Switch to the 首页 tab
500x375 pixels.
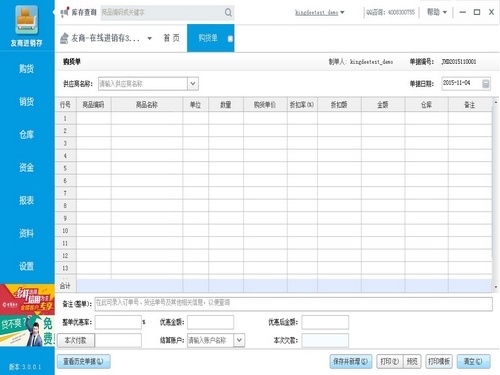click(x=171, y=38)
